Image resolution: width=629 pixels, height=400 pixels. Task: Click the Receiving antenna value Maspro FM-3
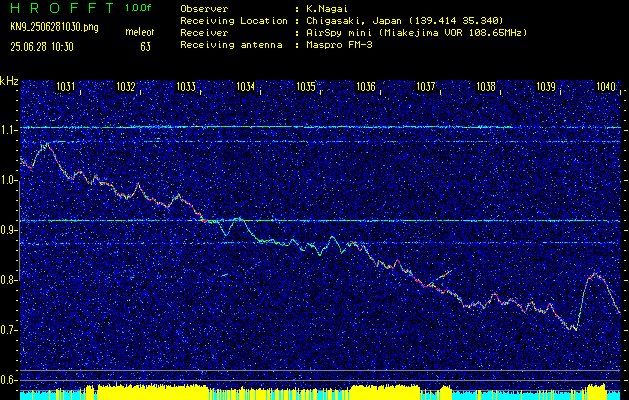tap(339, 45)
